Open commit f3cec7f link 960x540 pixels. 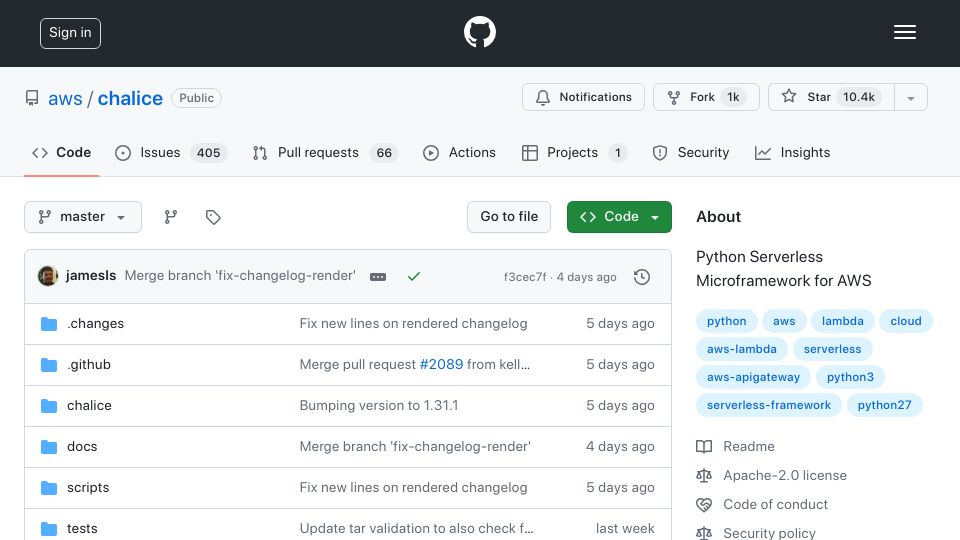coord(525,277)
